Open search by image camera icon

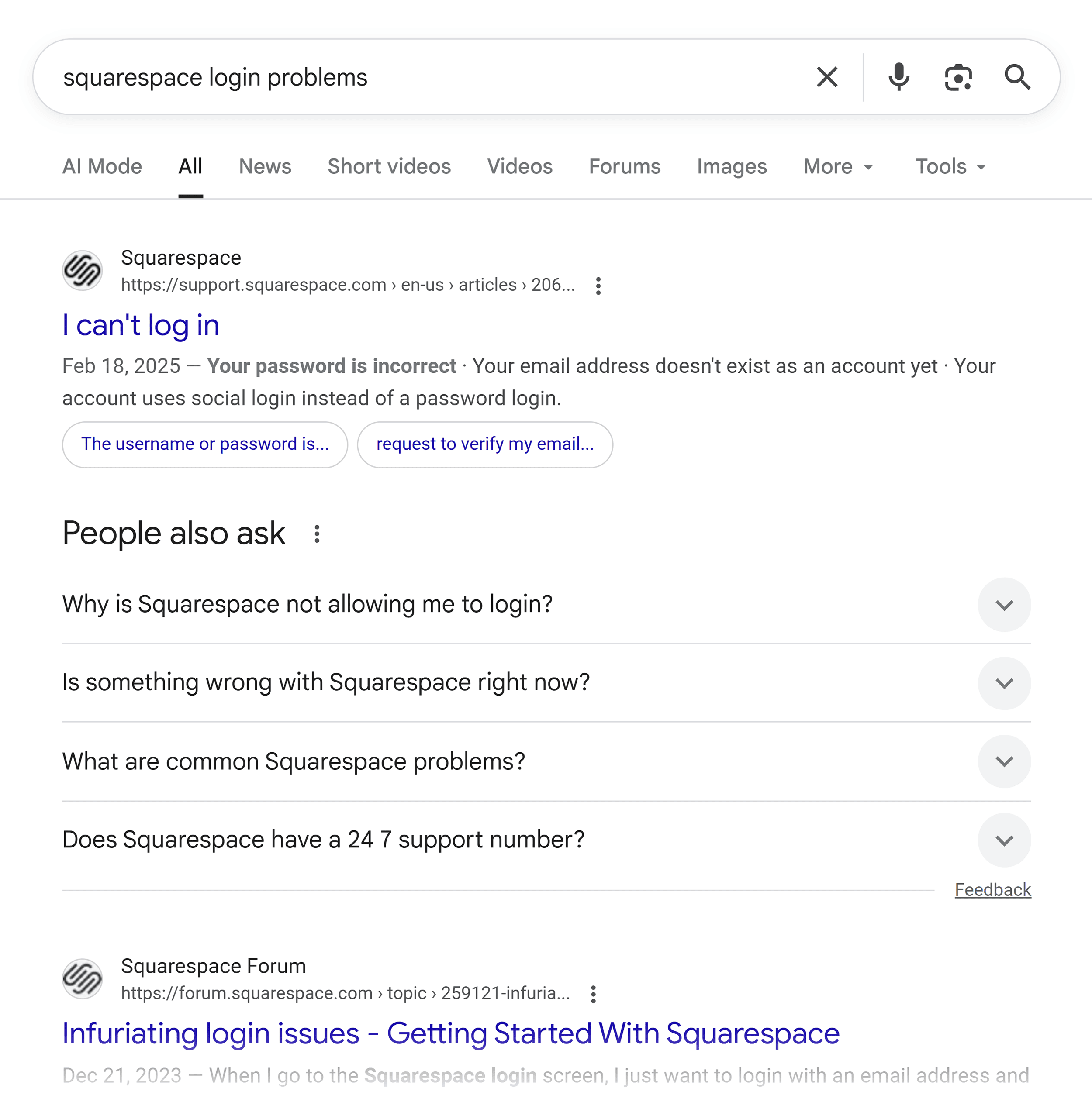tap(958, 77)
